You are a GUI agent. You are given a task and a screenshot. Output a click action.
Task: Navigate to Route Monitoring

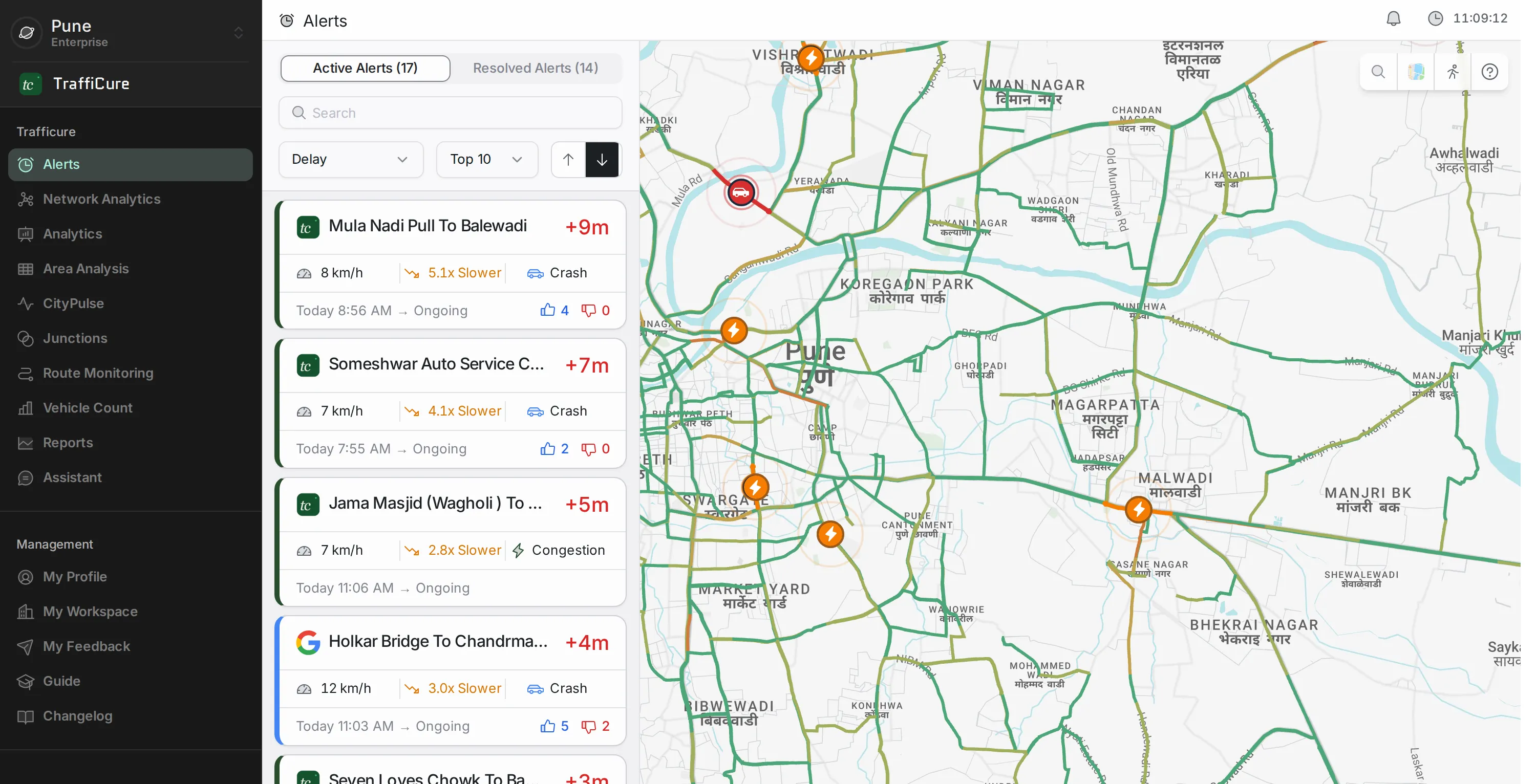pos(131,373)
